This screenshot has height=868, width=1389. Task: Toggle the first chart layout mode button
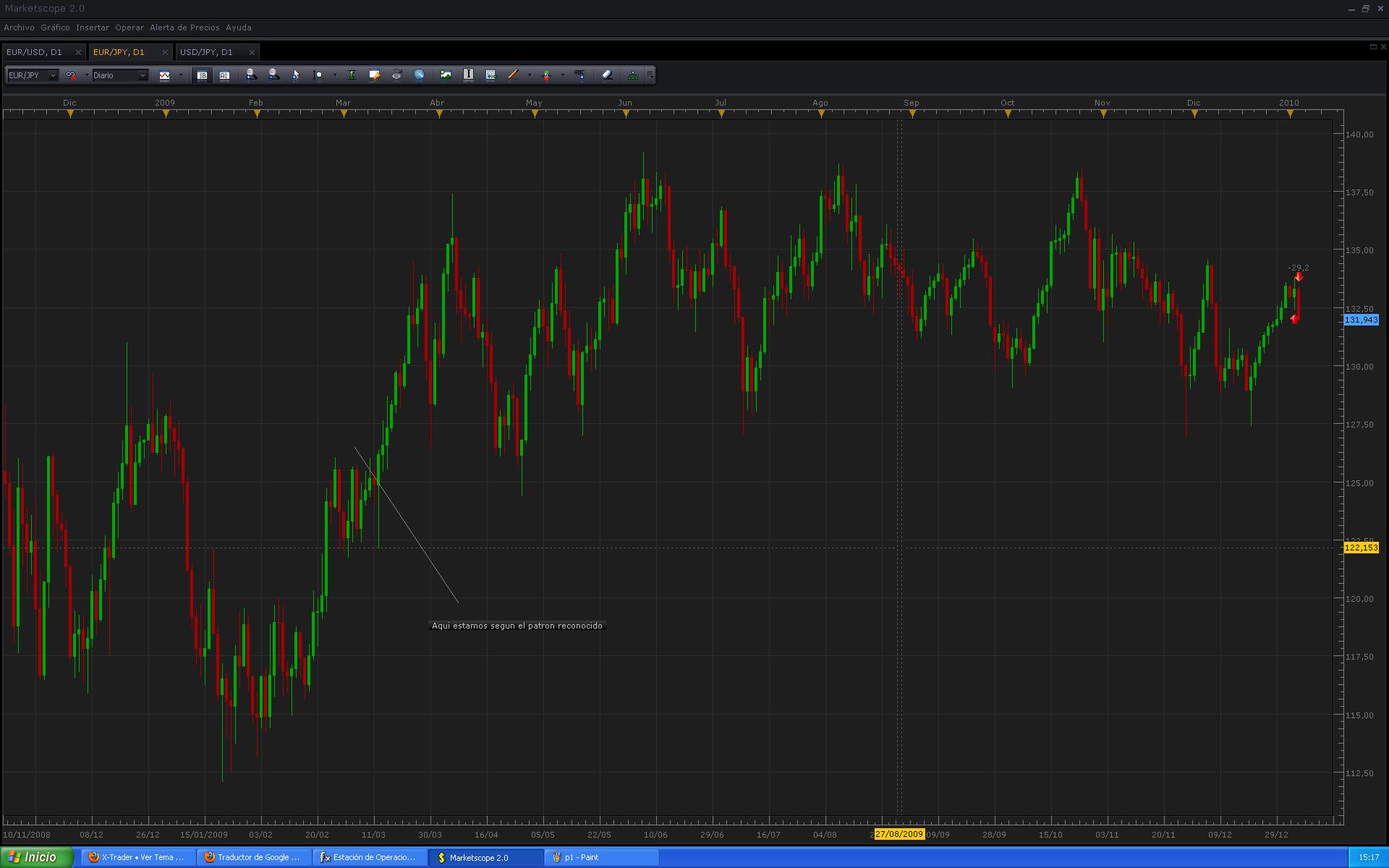[202, 75]
